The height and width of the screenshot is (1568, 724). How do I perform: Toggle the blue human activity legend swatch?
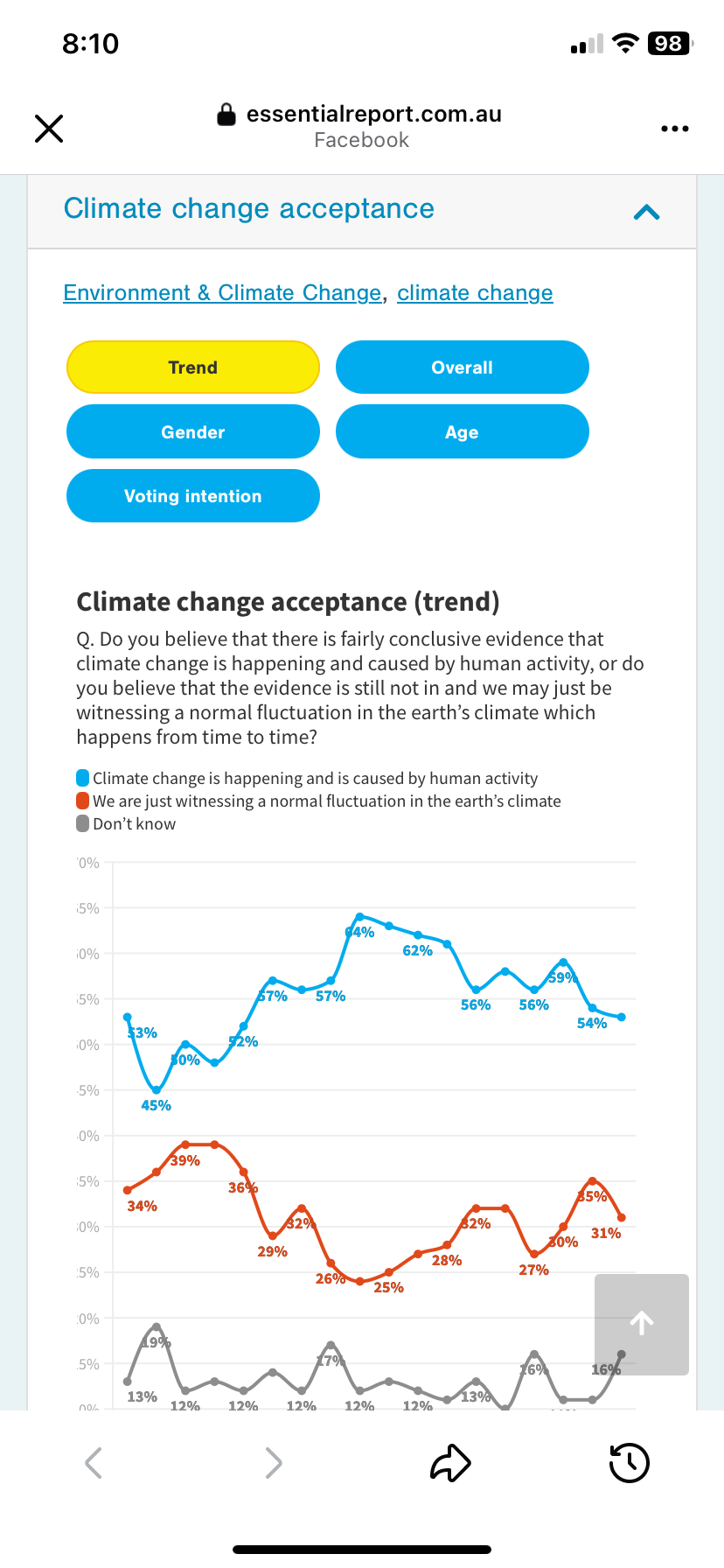pos(83,778)
